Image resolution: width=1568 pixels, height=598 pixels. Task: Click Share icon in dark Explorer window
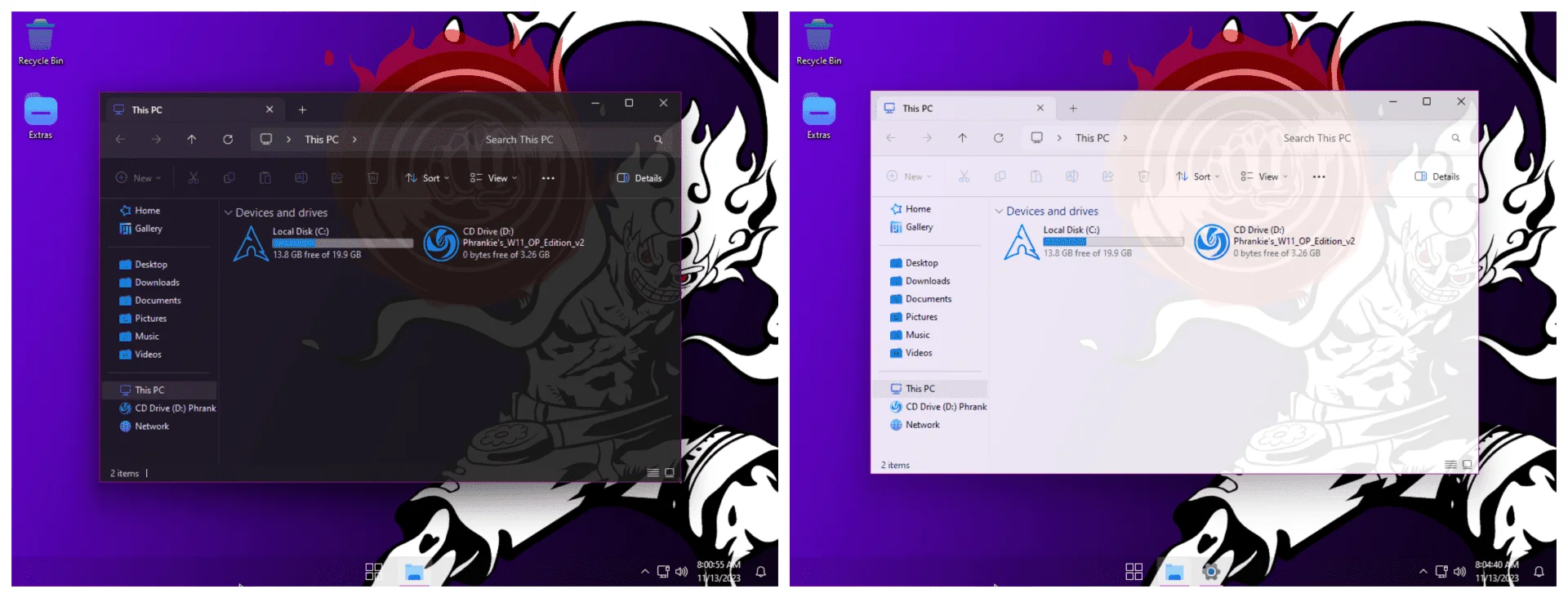(x=337, y=178)
